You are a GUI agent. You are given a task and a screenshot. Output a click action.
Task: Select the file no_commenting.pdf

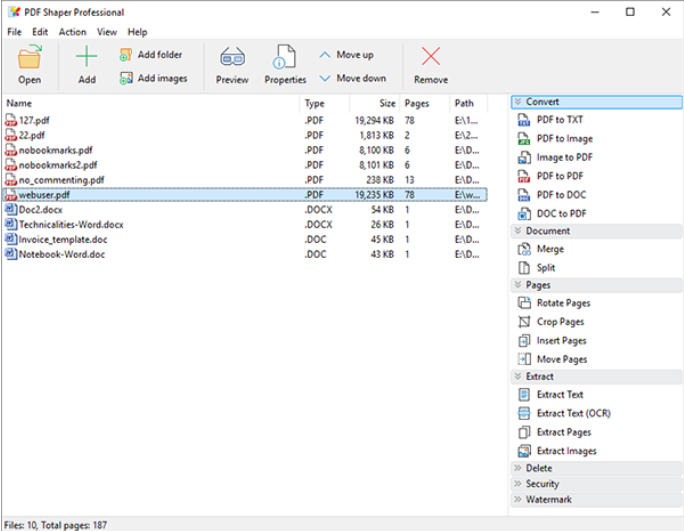[x=61, y=180]
